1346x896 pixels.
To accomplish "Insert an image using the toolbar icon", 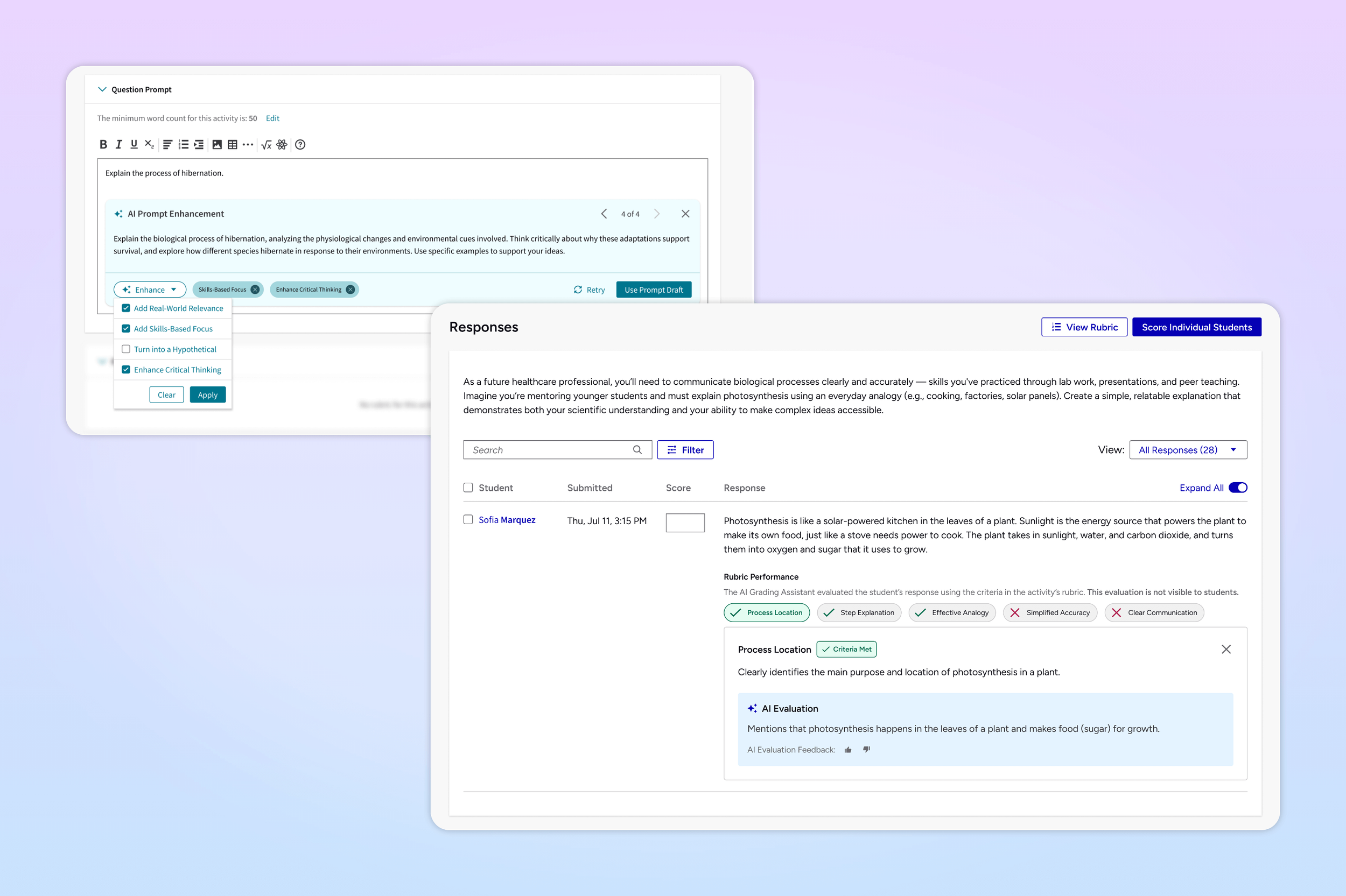I will [216, 145].
